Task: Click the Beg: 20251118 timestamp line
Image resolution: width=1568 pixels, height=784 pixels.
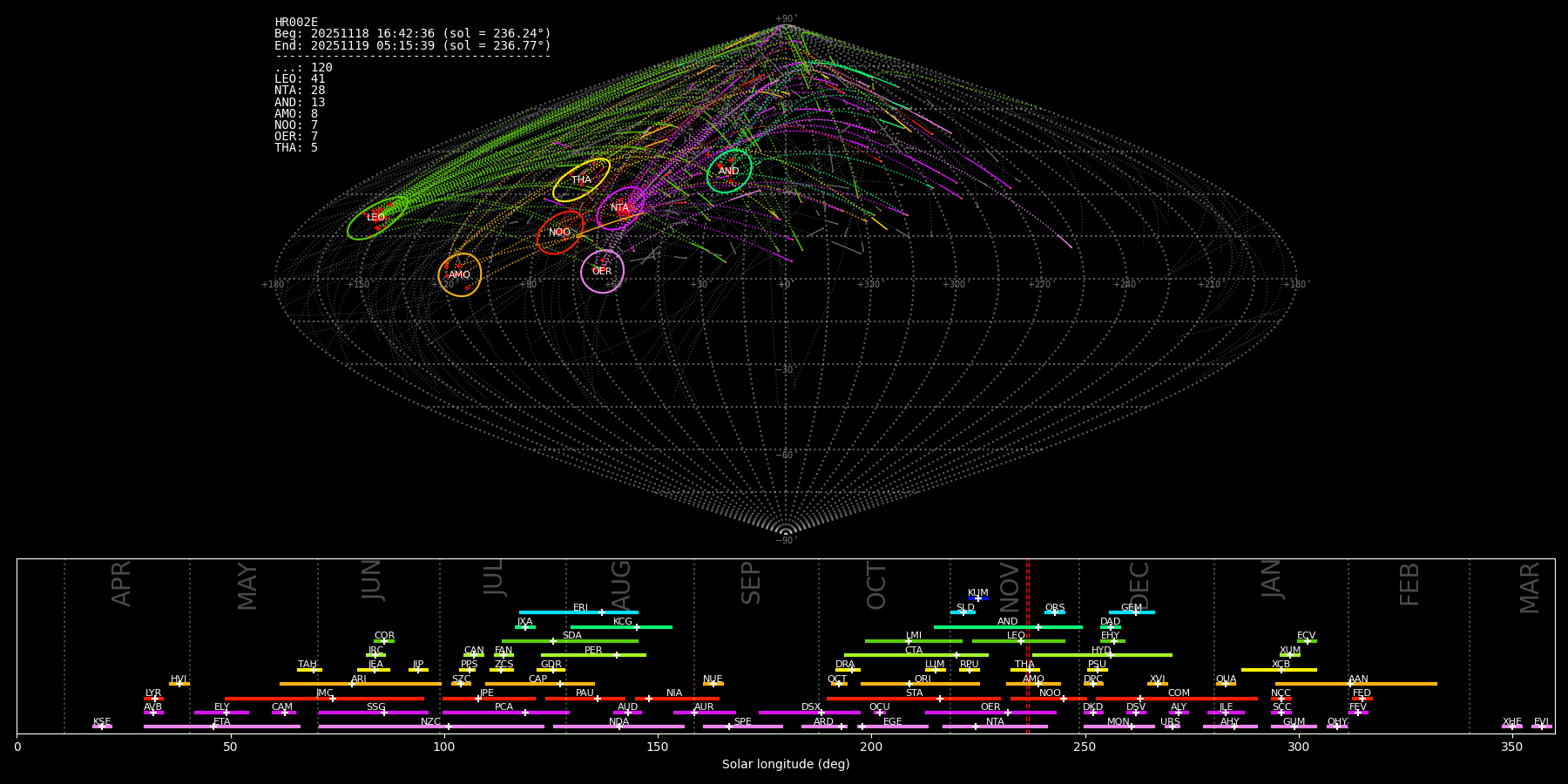Action: [413, 34]
